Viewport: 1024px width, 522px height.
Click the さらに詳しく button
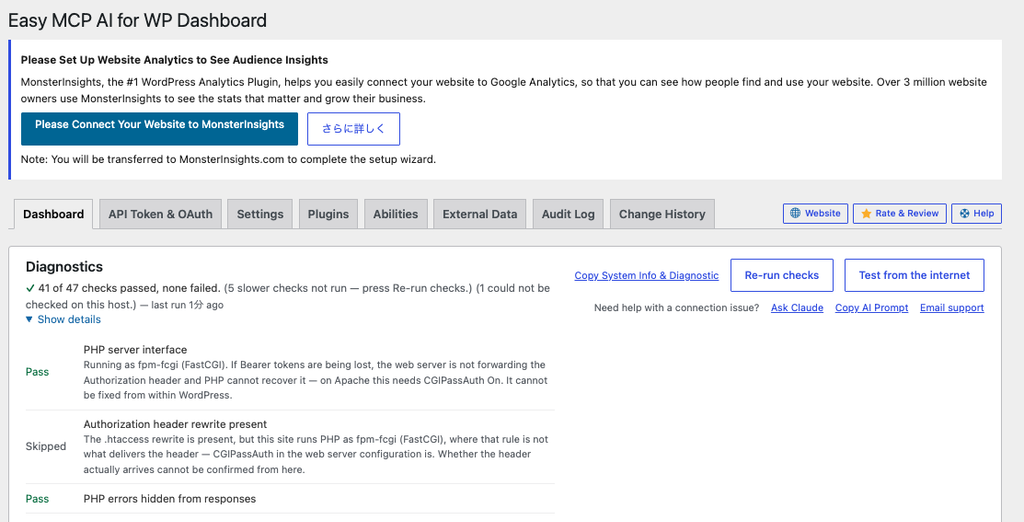[x=353, y=129]
